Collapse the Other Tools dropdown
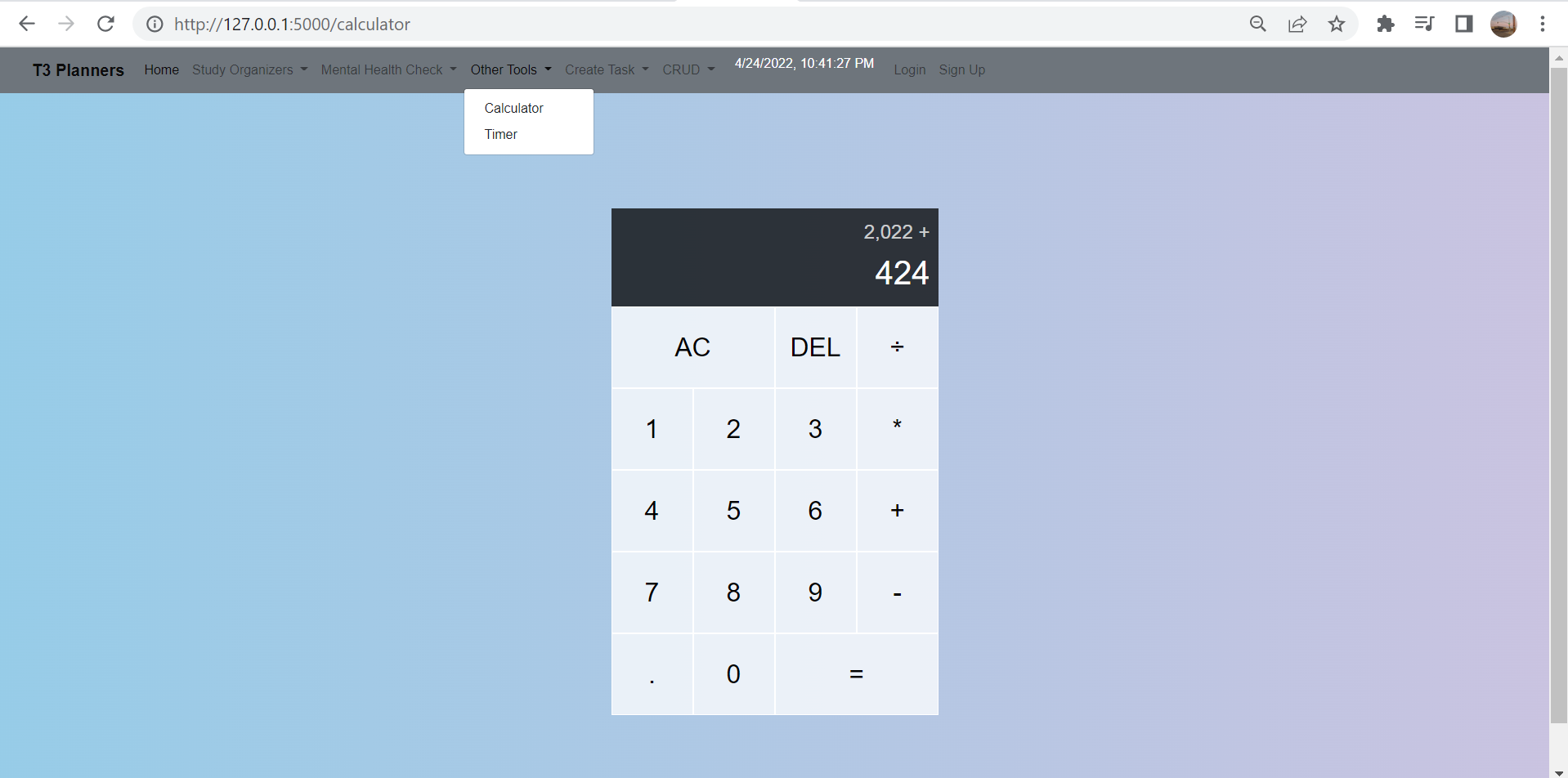 [511, 70]
